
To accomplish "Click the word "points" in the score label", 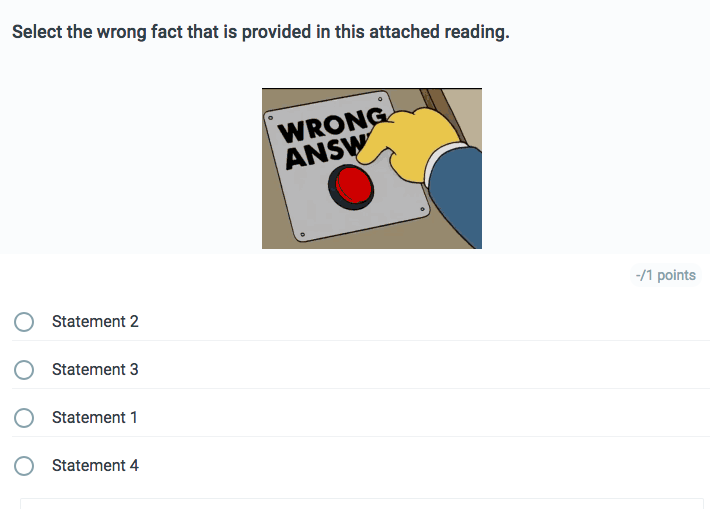I will (x=676, y=275).
